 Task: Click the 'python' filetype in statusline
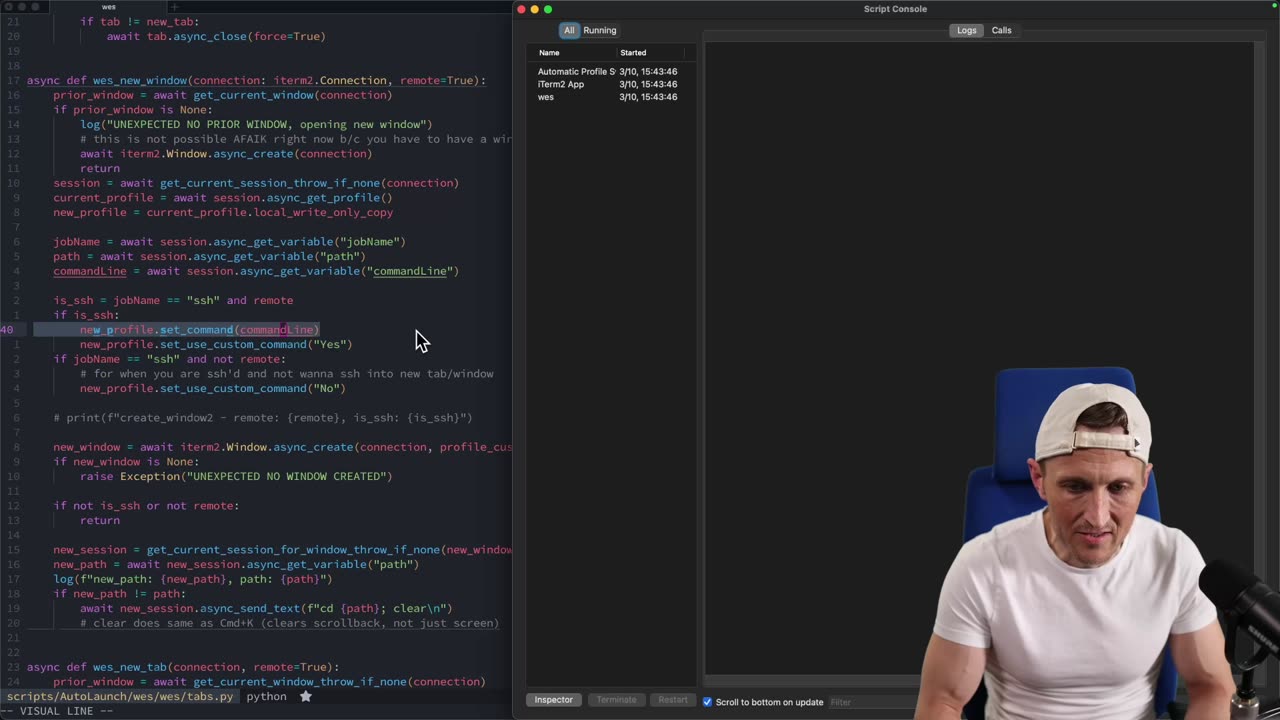(x=267, y=696)
